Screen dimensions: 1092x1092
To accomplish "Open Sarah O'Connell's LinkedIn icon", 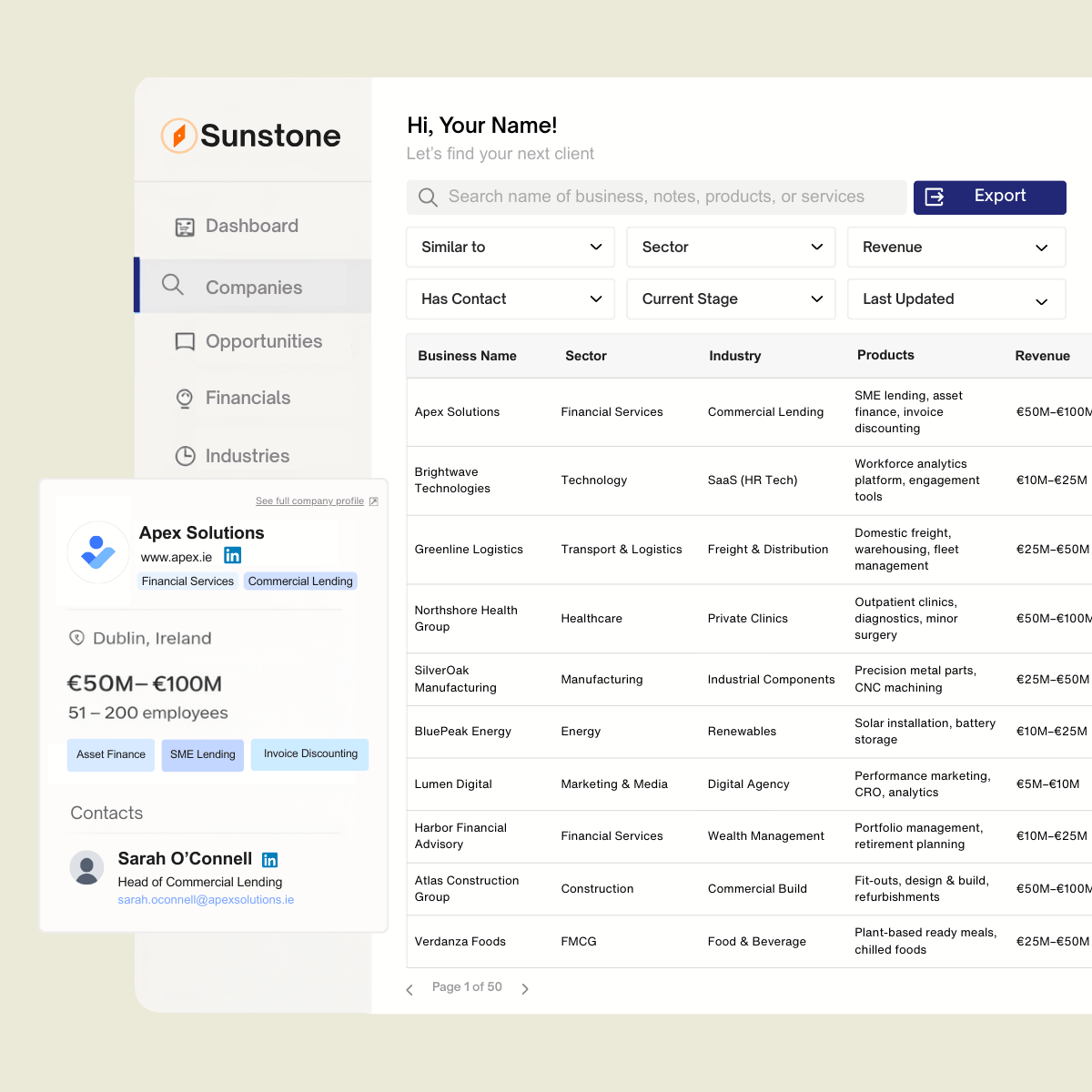I will 270,860.
